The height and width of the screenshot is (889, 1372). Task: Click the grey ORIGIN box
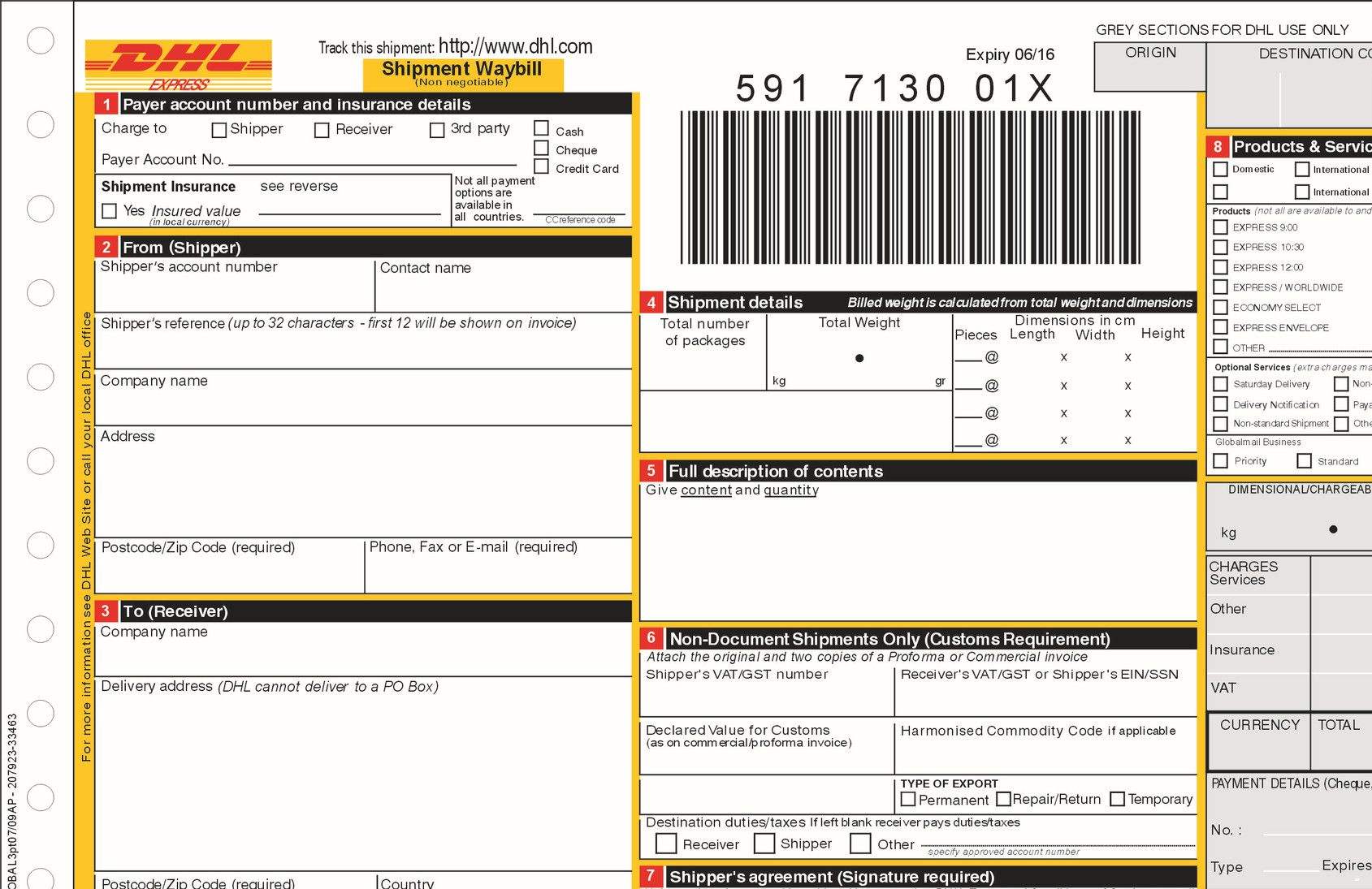(x=1150, y=67)
